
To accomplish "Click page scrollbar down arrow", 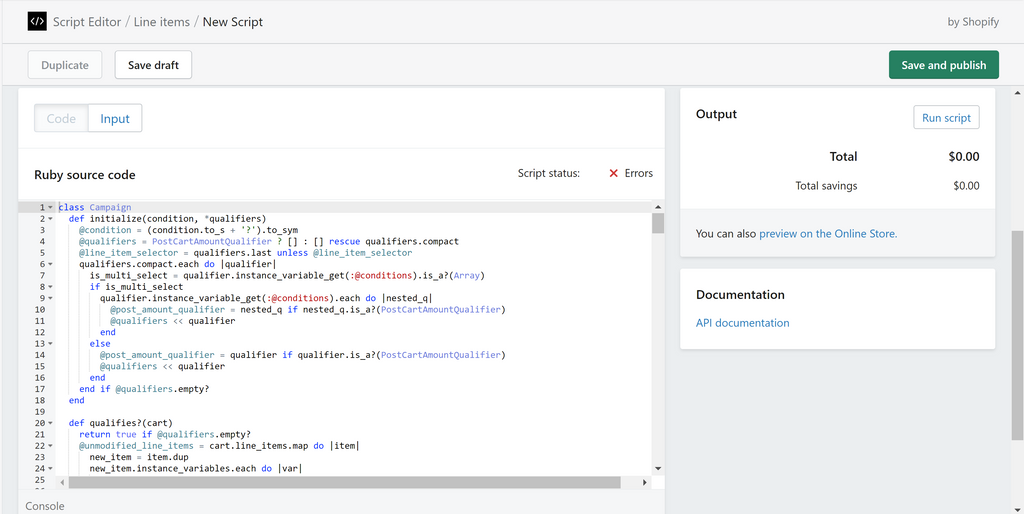I will (1017, 508).
